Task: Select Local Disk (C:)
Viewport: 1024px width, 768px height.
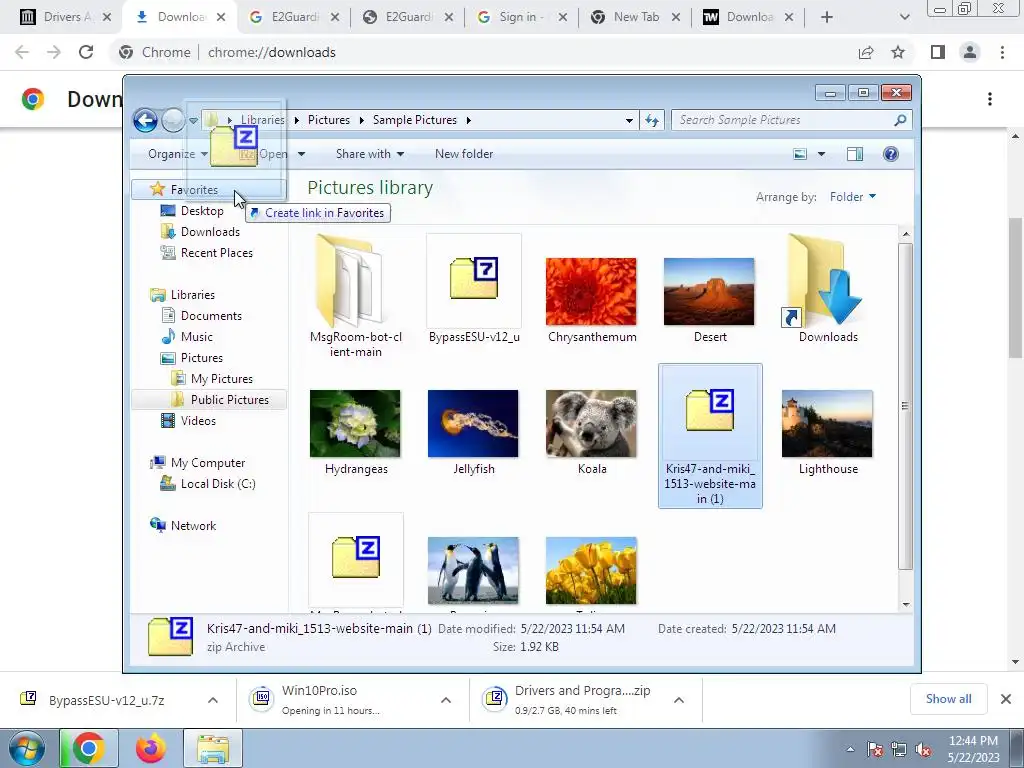Action: [x=217, y=484]
